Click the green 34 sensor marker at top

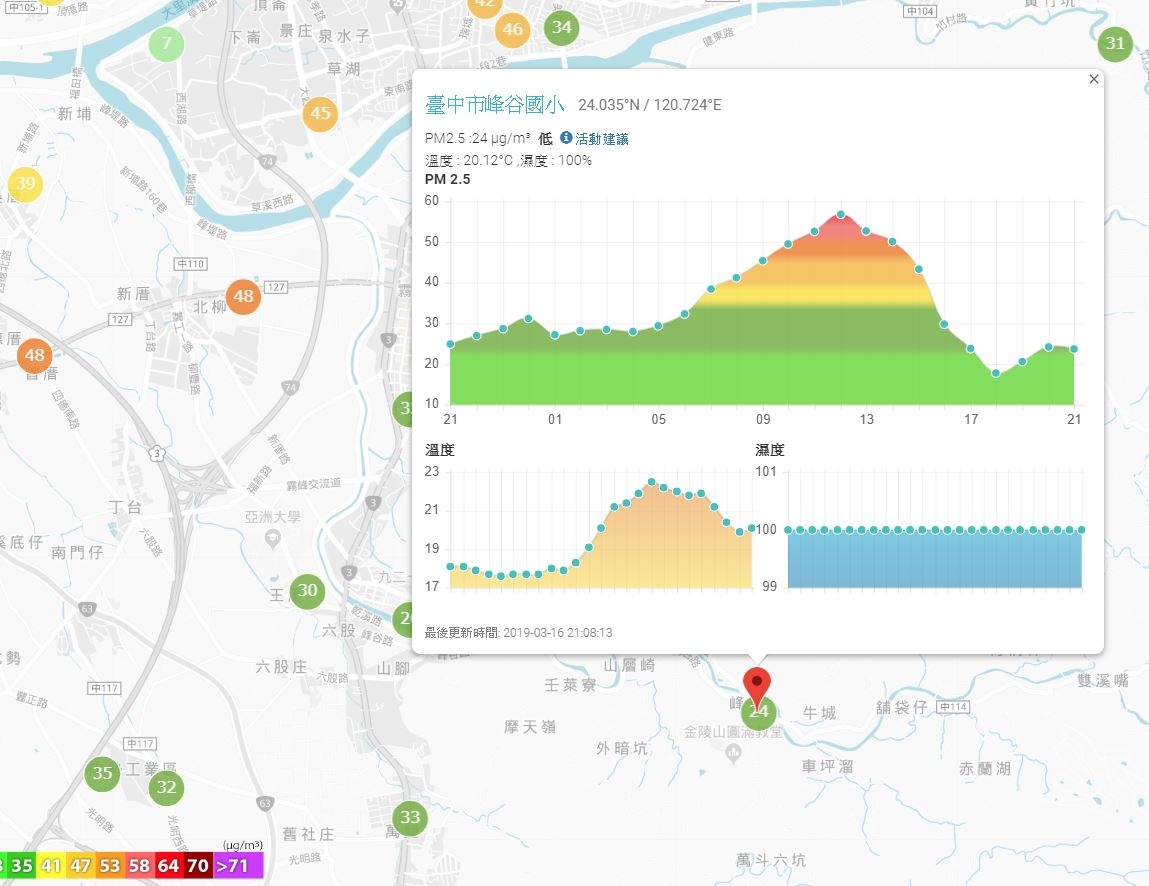click(562, 28)
